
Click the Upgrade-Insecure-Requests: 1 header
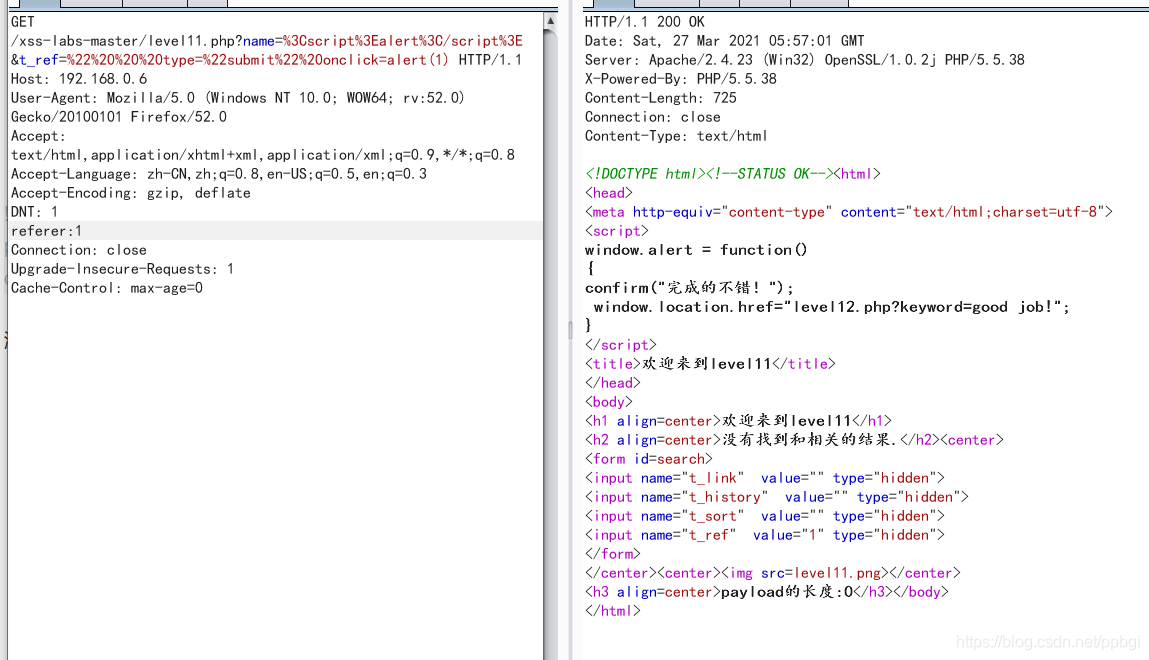point(122,270)
